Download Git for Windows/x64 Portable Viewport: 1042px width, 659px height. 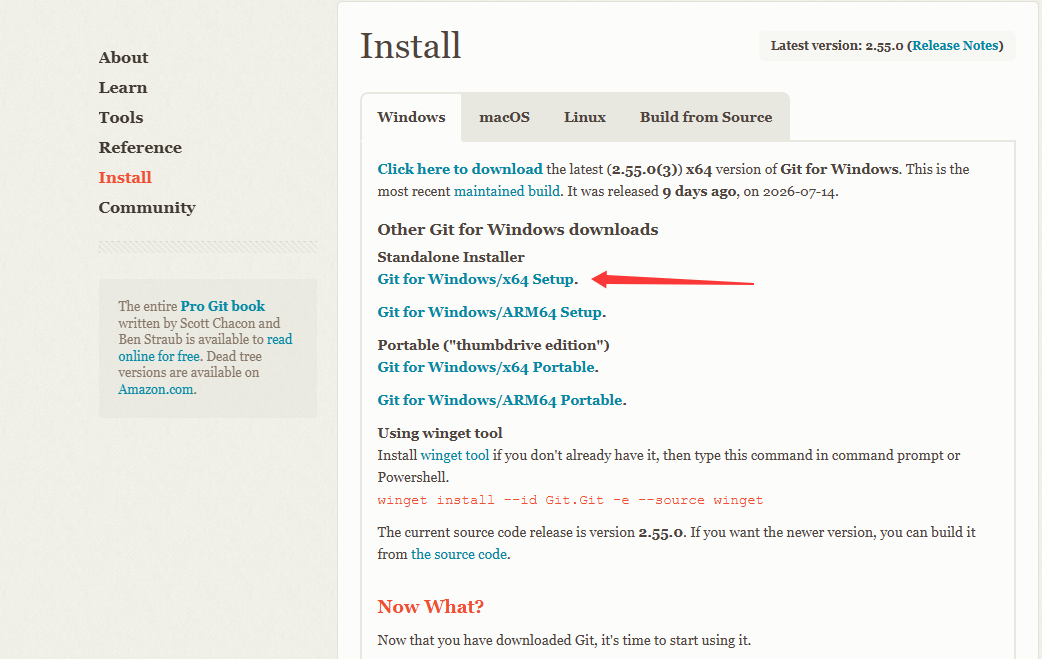click(x=486, y=367)
